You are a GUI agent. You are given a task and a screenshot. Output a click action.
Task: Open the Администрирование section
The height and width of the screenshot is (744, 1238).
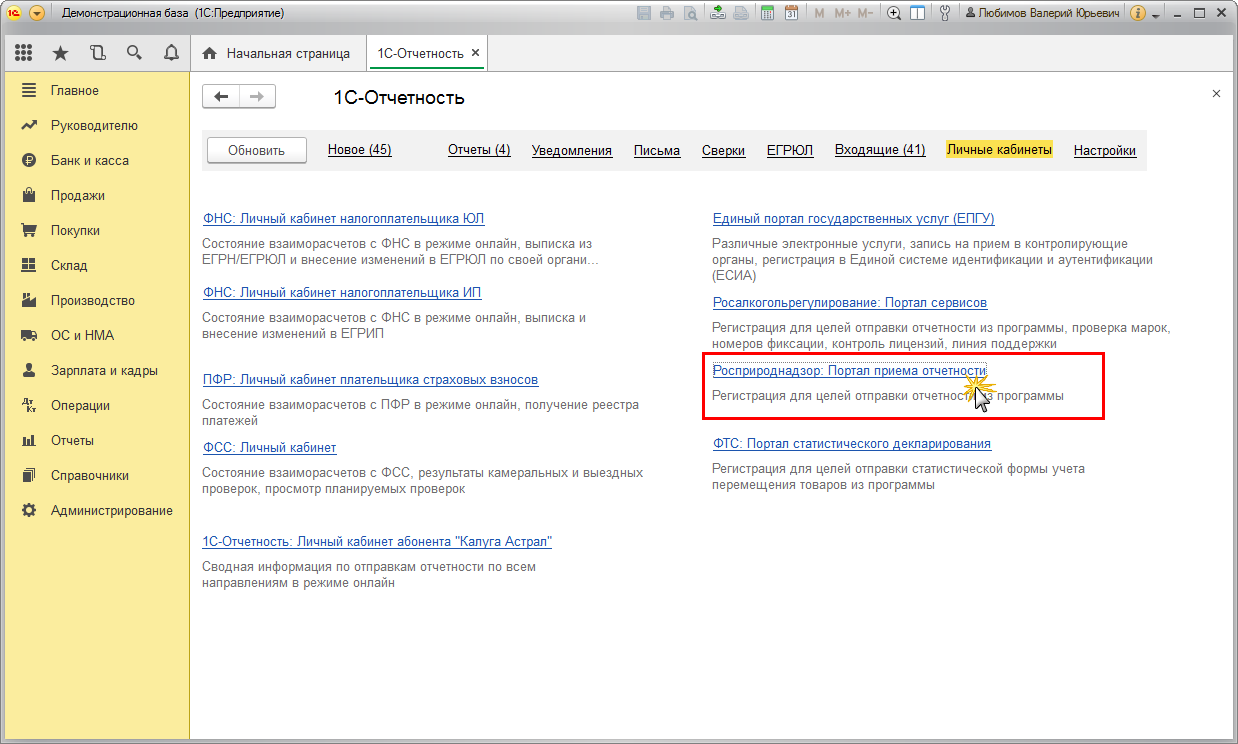(x=97, y=510)
